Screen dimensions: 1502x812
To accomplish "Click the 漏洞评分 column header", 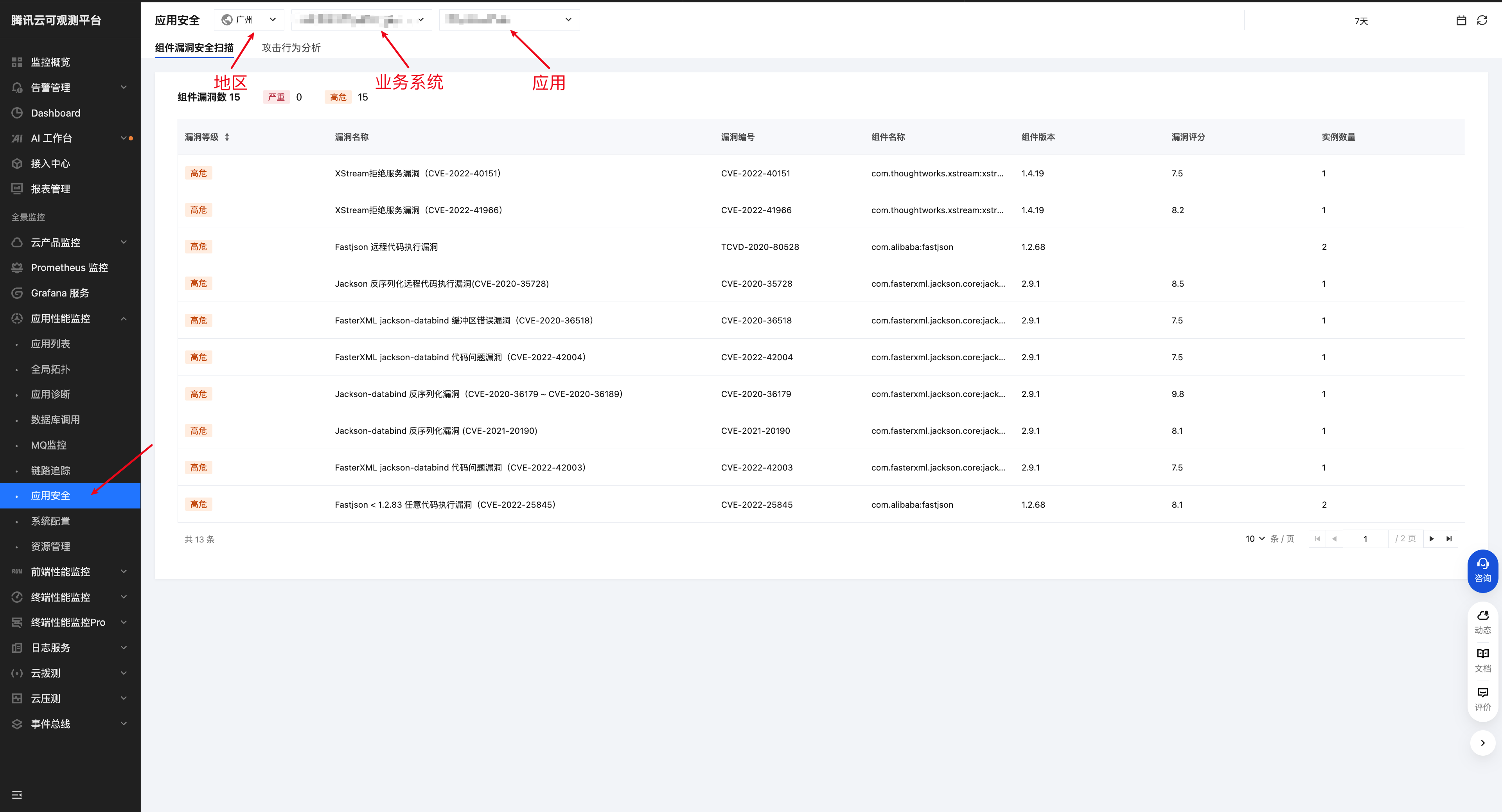I will (x=1188, y=137).
